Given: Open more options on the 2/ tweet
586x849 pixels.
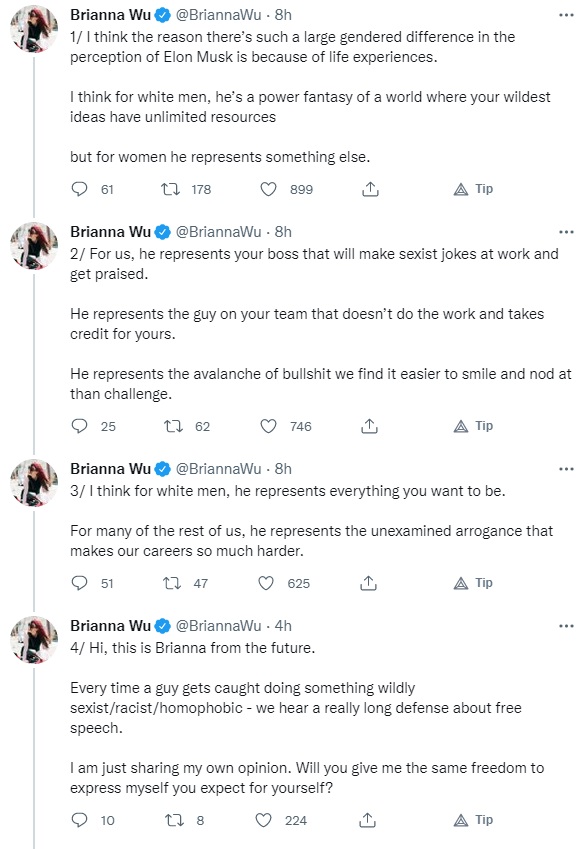Looking at the screenshot, I should pos(566,232).
